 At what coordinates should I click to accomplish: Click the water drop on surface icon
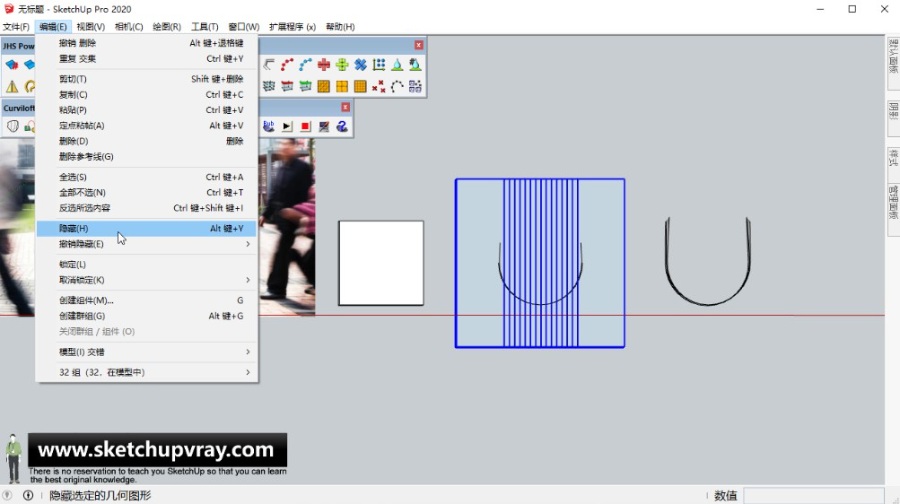tap(397, 65)
